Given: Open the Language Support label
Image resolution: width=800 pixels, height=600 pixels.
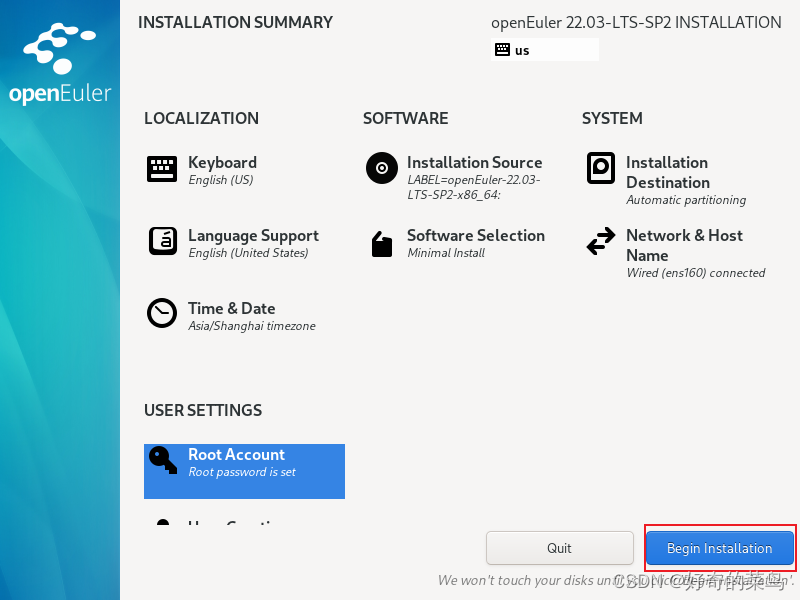Looking at the screenshot, I should coord(253,235).
